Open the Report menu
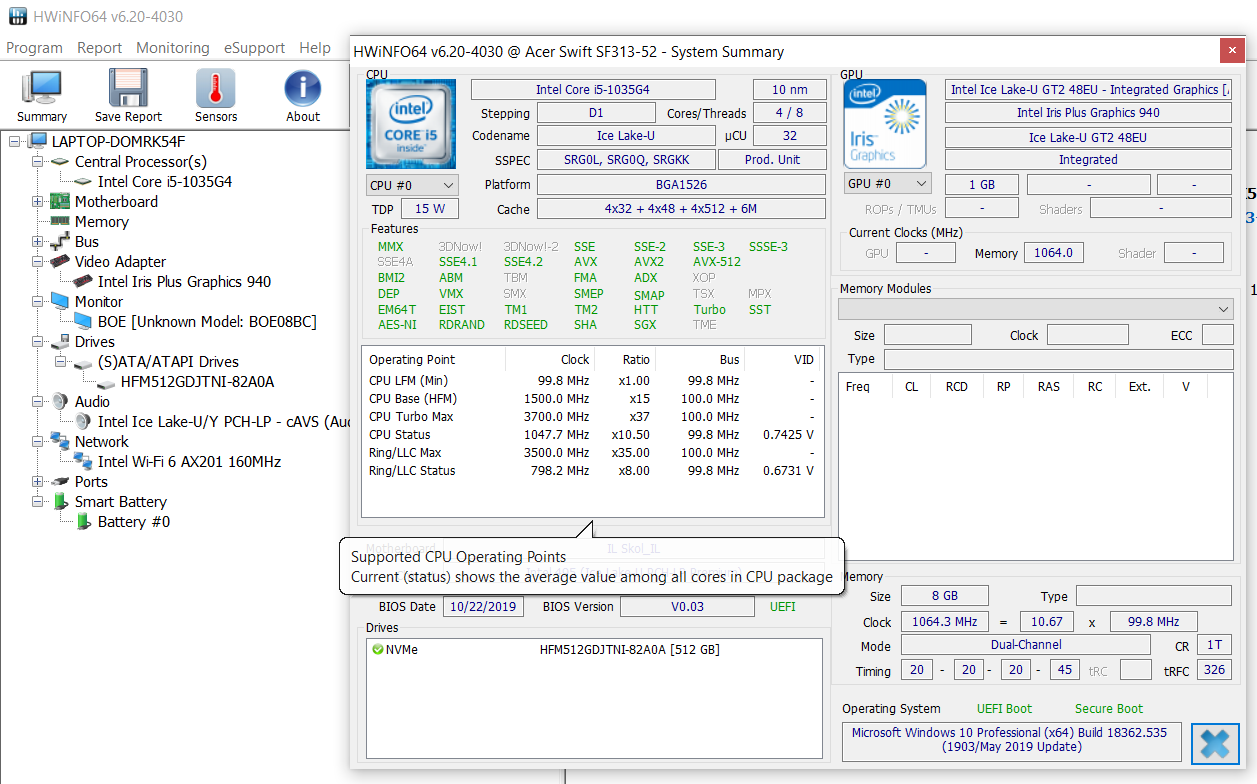 coord(99,47)
